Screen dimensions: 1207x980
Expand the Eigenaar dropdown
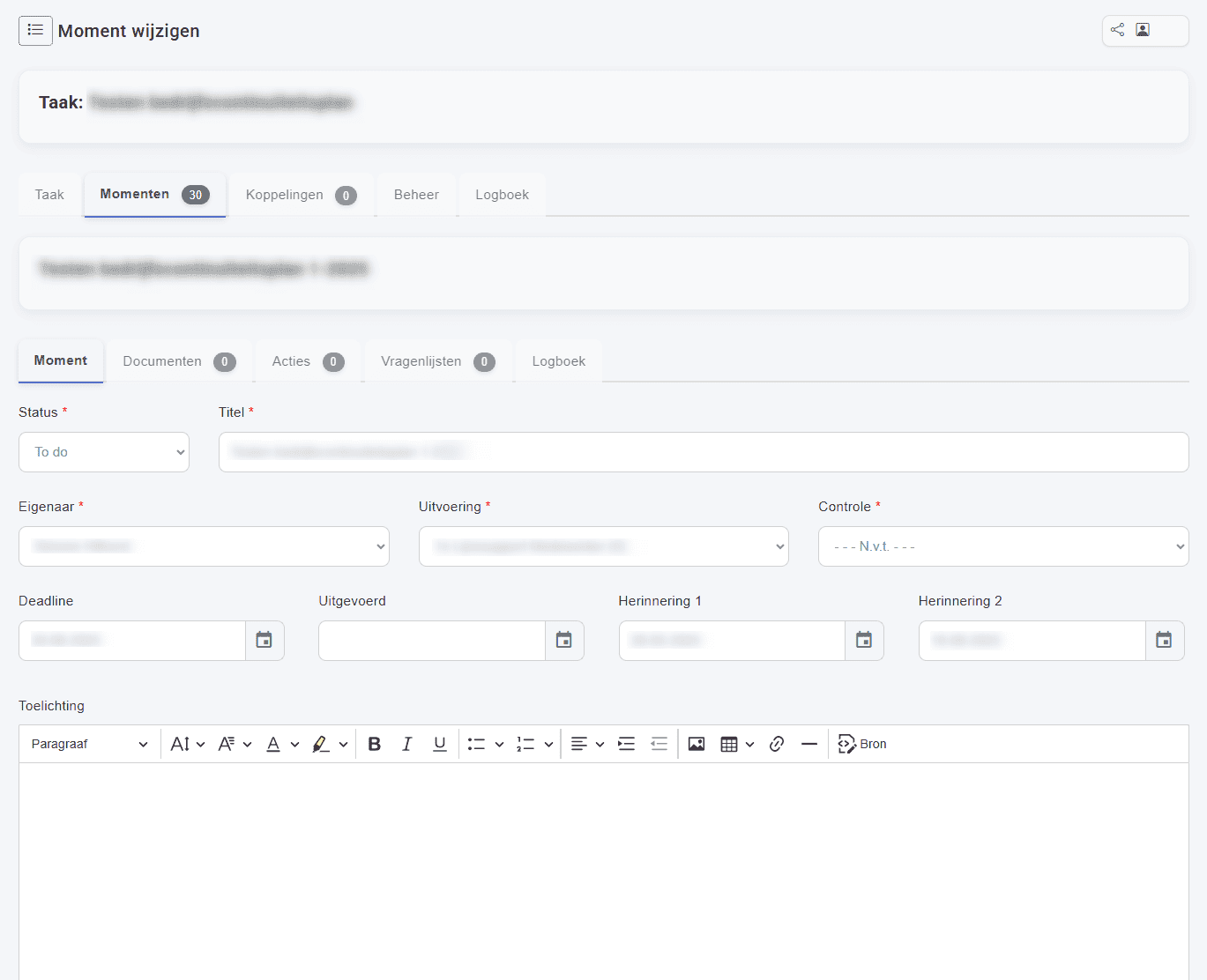(x=204, y=546)
